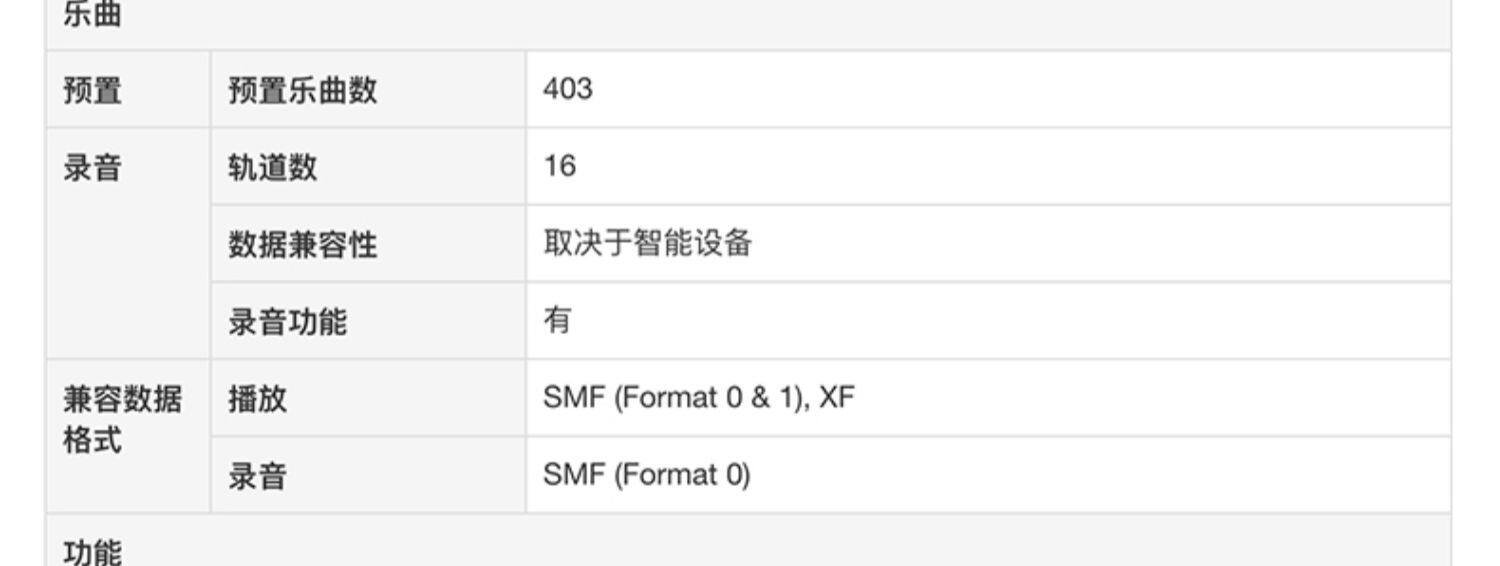The width and height of the screenshot is (1500, 566).
Task: Select the XF text in the 播放 row
Action: [837, 398]
